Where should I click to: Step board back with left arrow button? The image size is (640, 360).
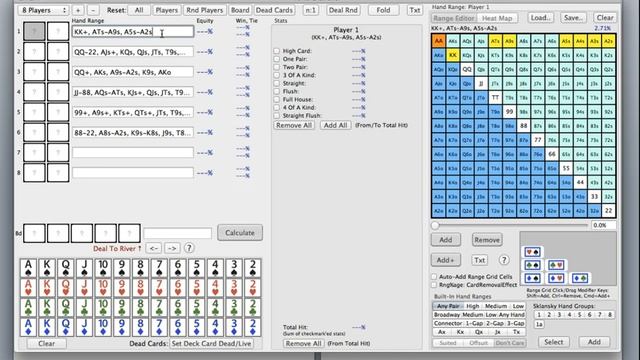(x=153, y=248)
